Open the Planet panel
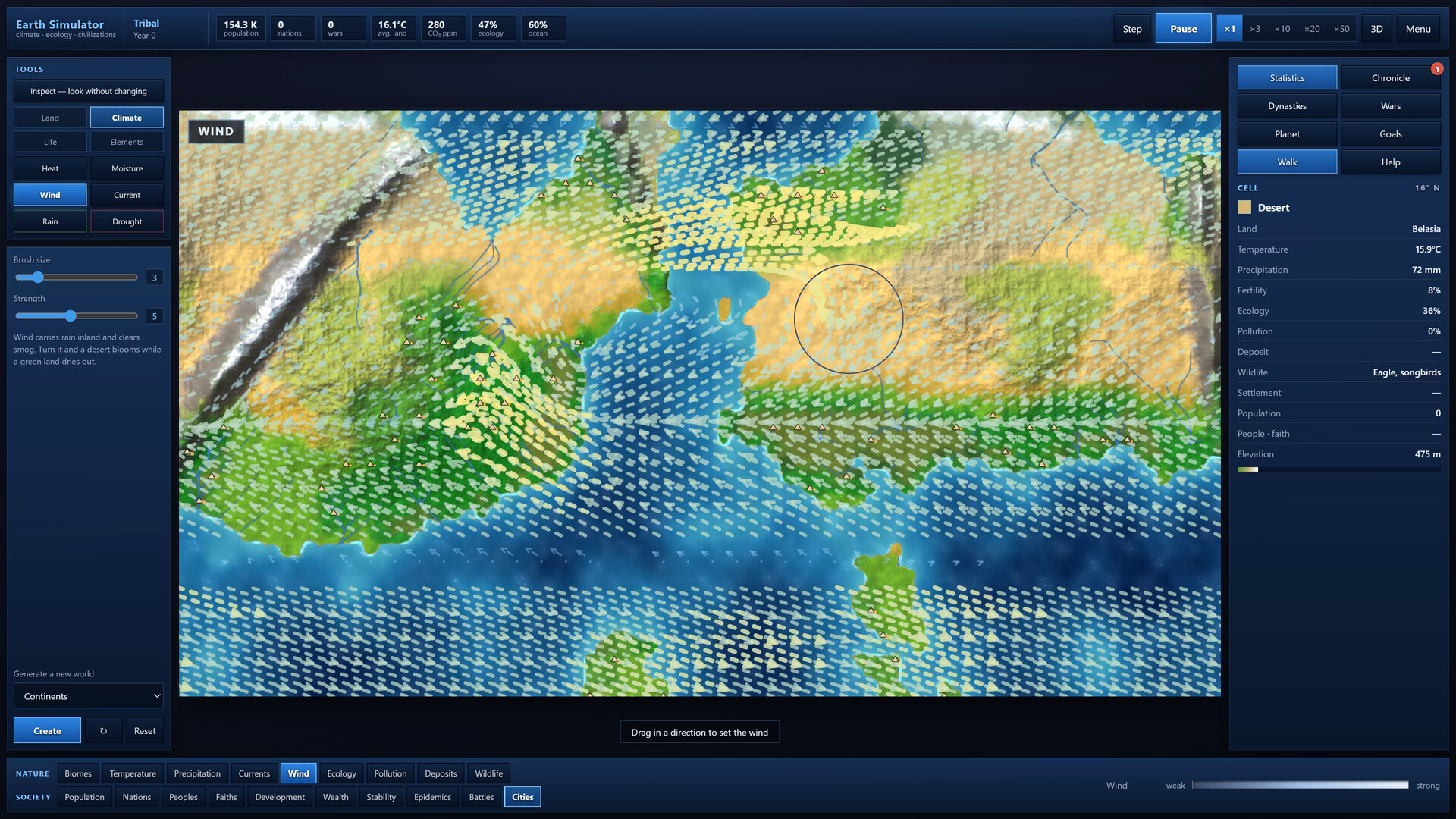 [1287, 133]
